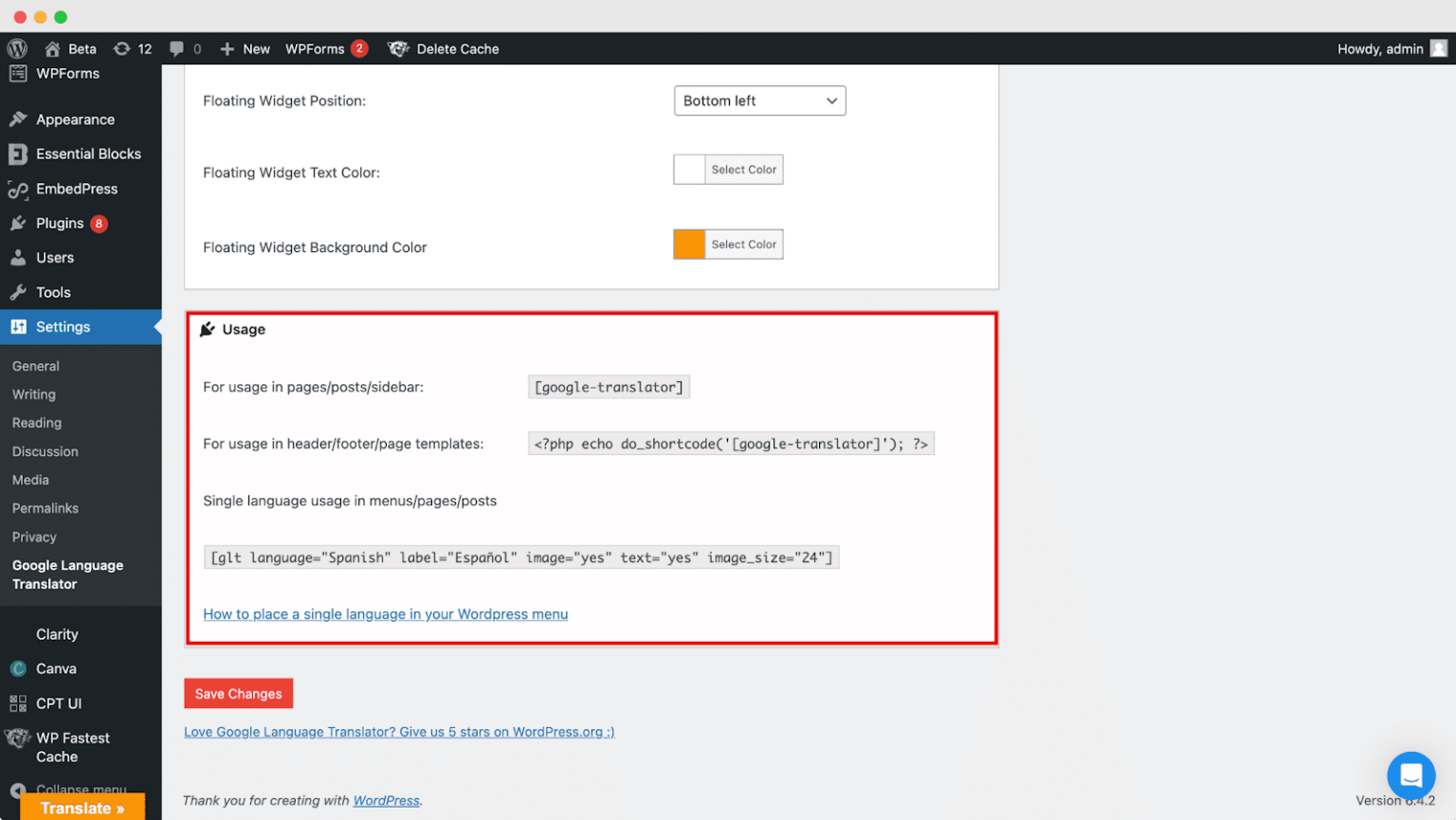Select the [google-translator] shortcode text
Screen dimensions: 1456x820
(609, 387)
